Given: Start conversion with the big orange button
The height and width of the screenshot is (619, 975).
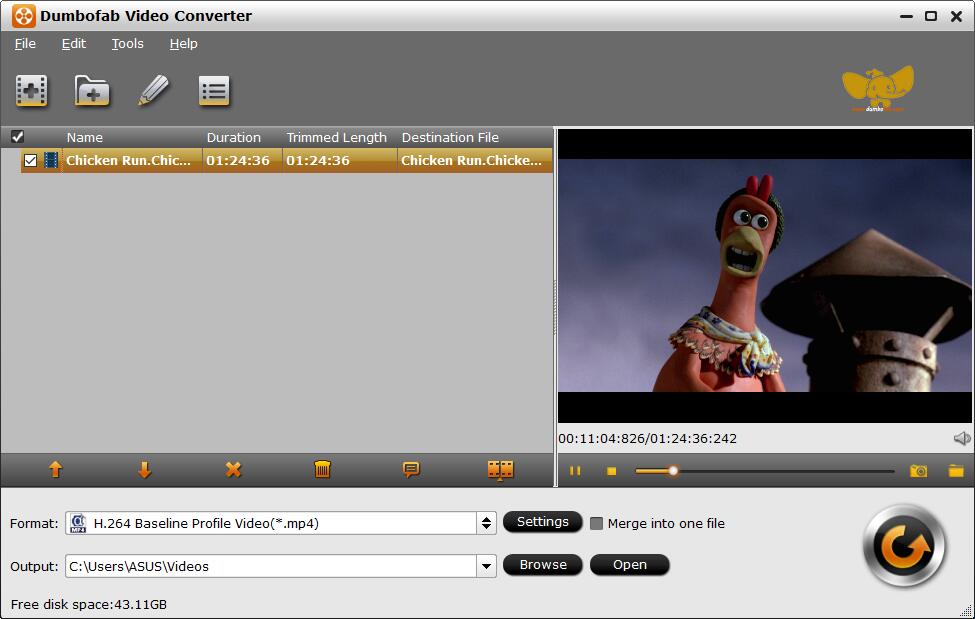Looking at the screenshot, I should 904,547.
